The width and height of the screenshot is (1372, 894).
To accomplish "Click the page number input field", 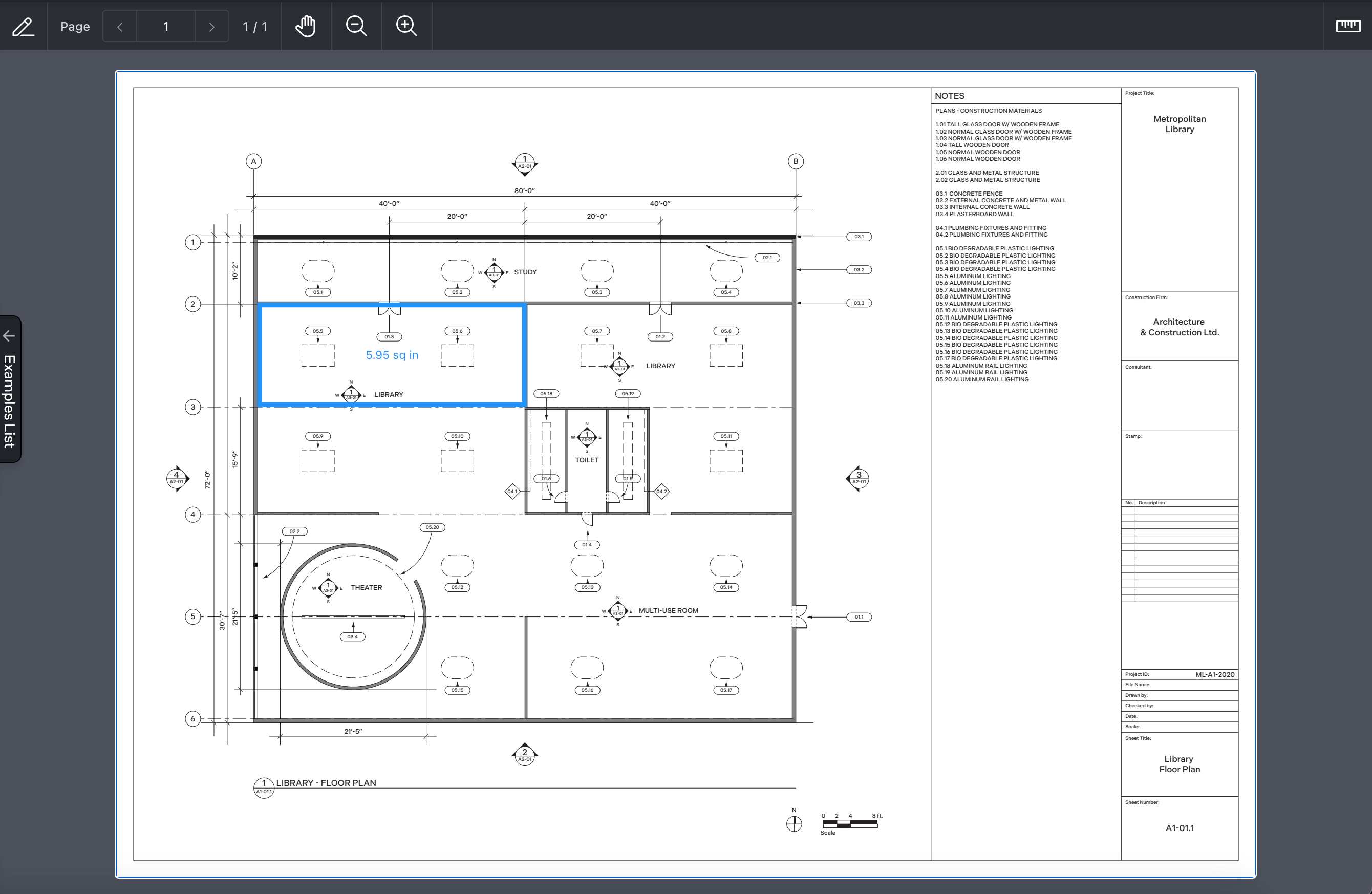I will coord(166,27).
